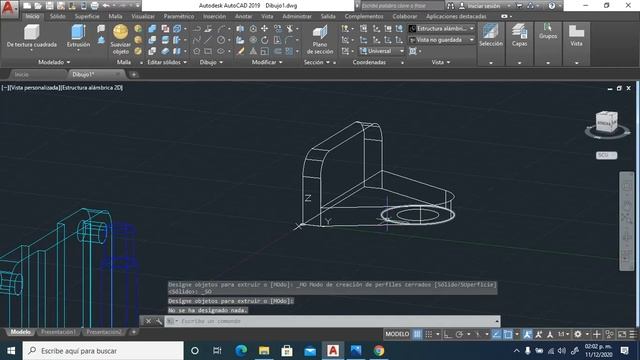Switch to the Superficie ribbon tab
The width and height of the screenshot is (640, 360).
(x=87, y=16)
